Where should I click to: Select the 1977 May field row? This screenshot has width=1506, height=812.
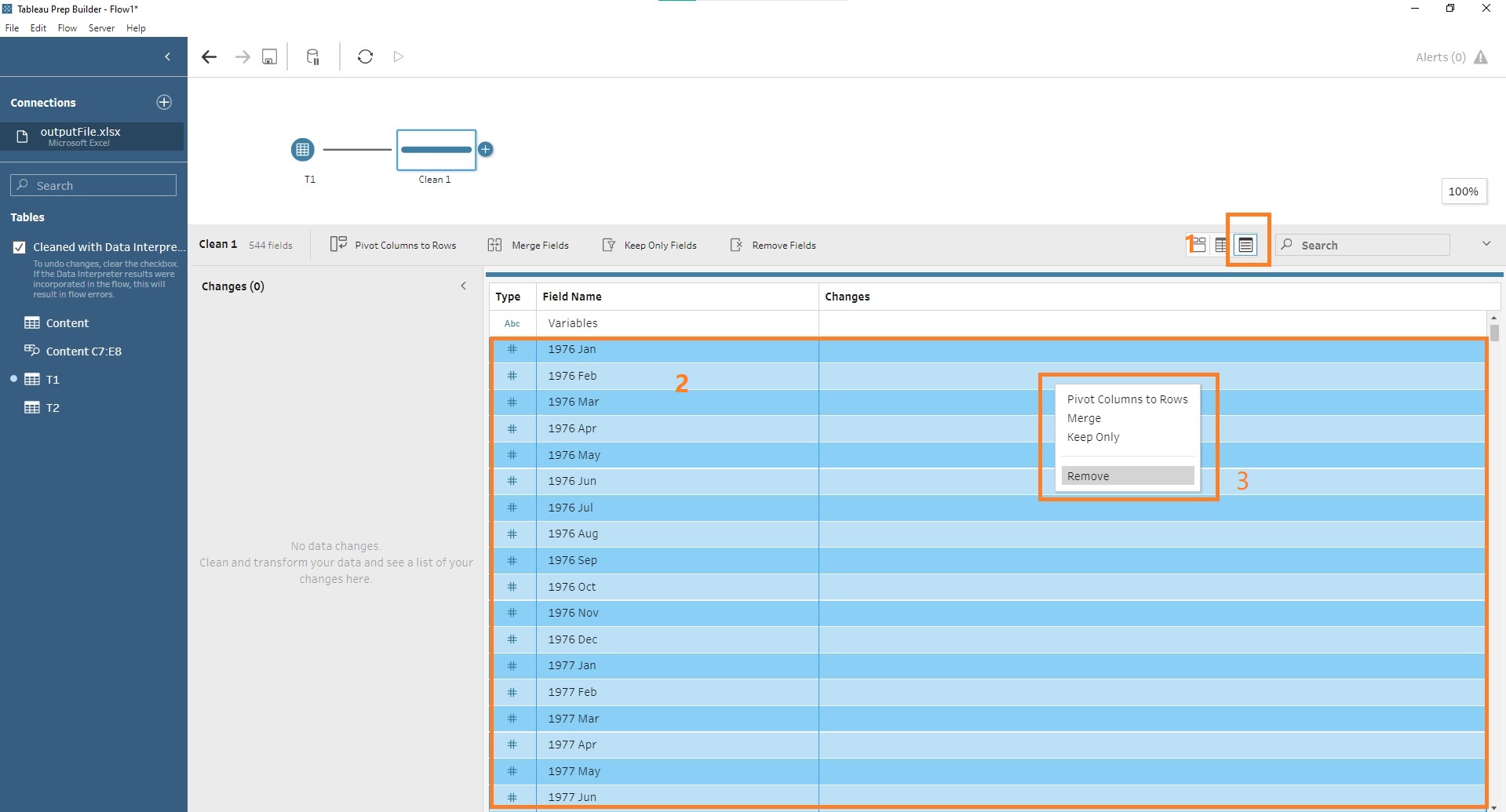(989, 771)
